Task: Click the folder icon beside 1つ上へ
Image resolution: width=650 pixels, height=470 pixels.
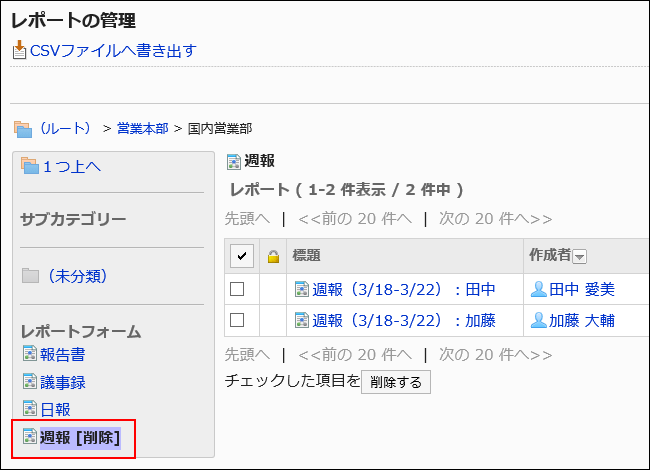Action: [30, 166]
